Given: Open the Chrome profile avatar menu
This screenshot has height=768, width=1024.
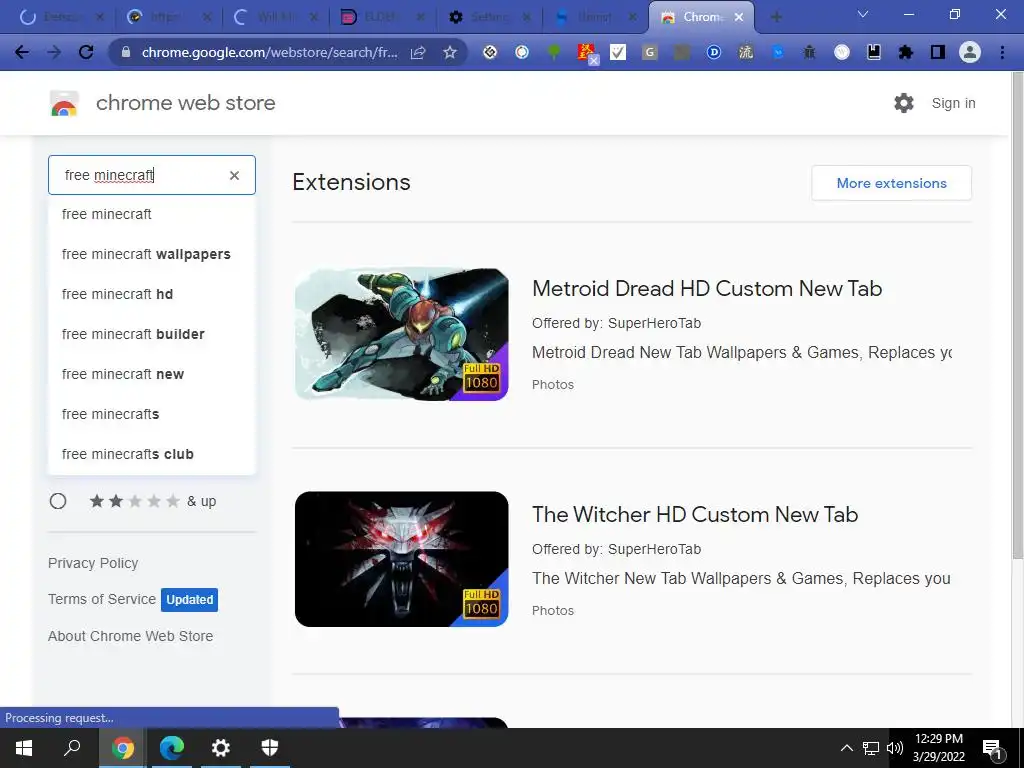Looking at the screenshot, I should (x=970, y=52).
